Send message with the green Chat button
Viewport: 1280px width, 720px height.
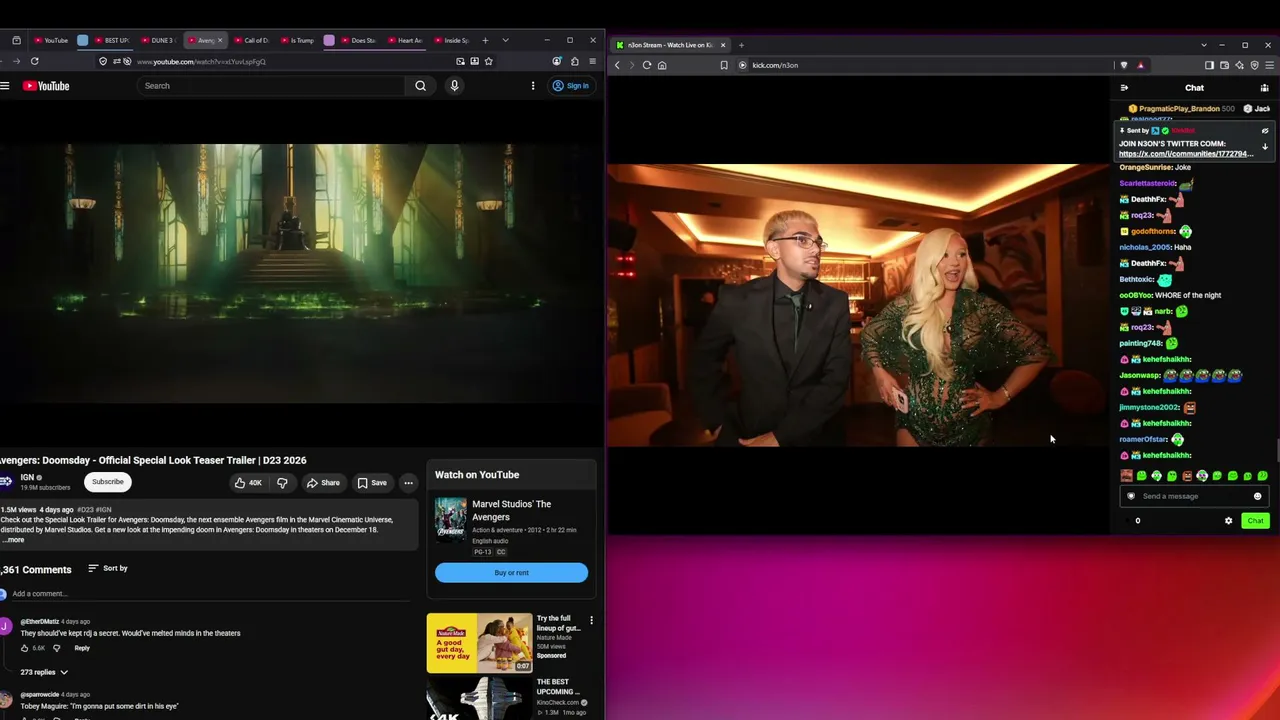1256,521
